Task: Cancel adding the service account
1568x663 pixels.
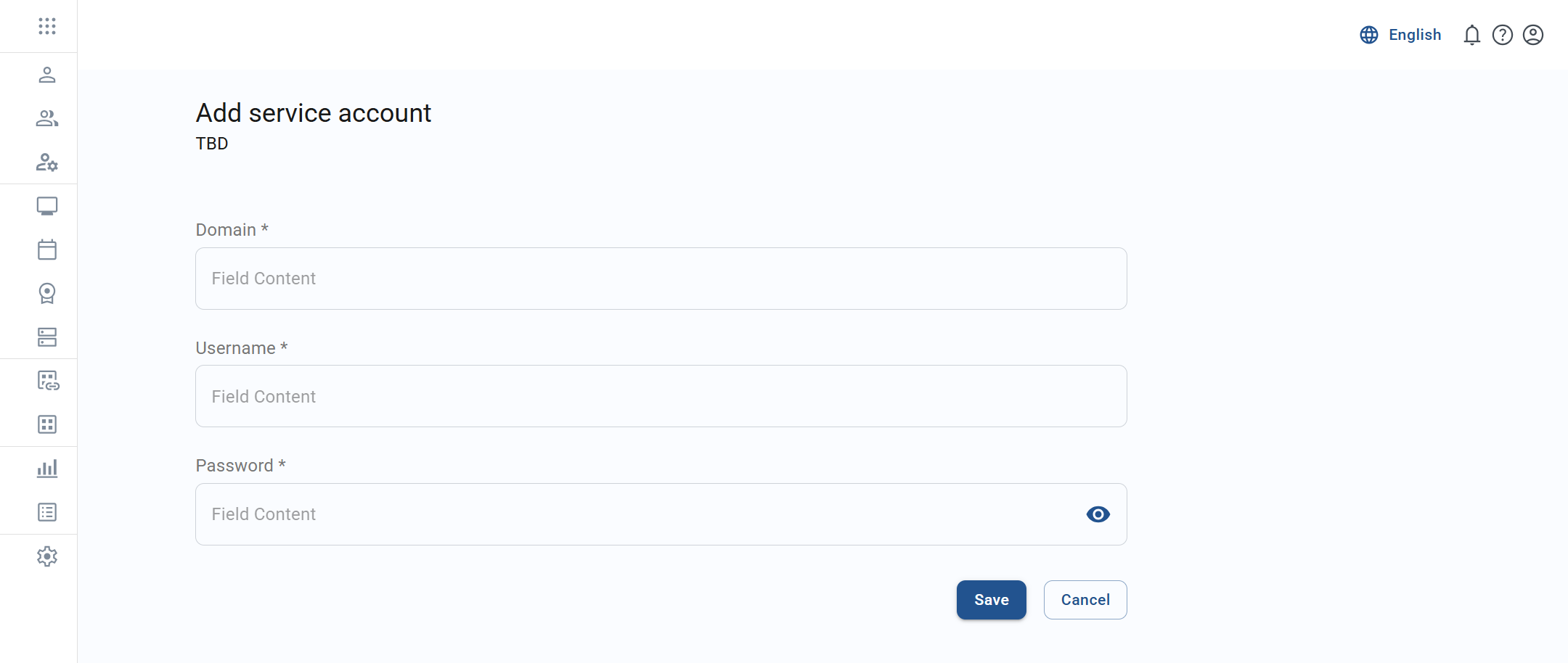Action: point(1085,599)
